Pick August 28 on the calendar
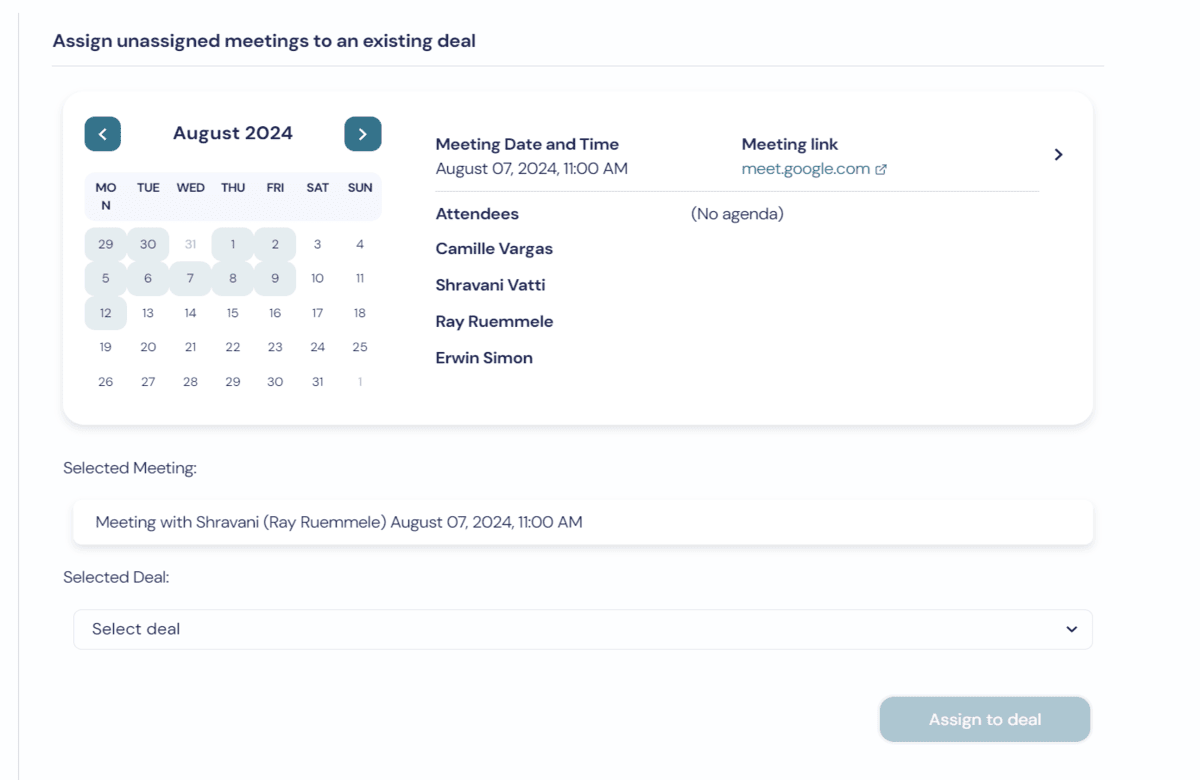1200x780 pixels. click(190, 382)
